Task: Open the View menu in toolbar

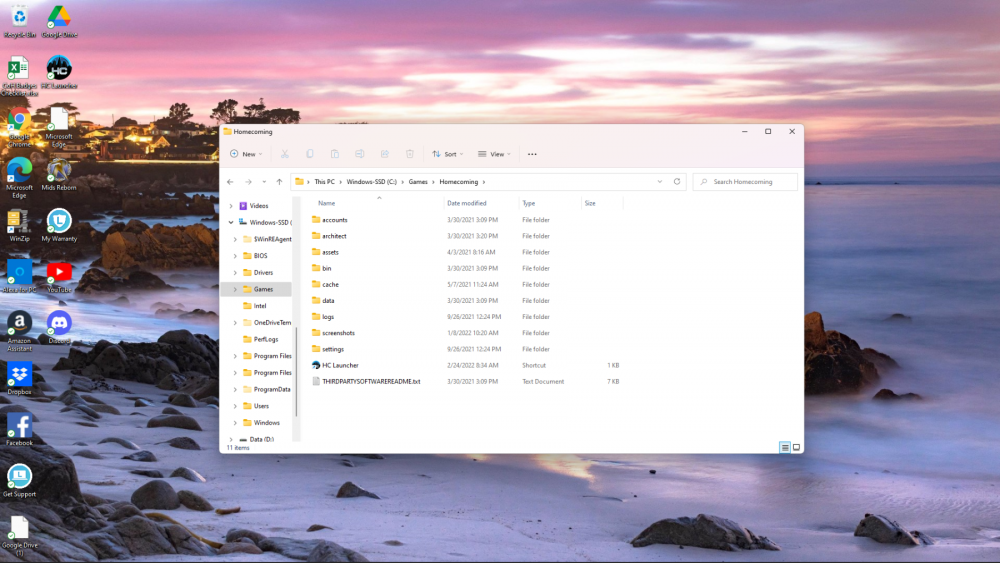Action: click(x=494, y=154)
